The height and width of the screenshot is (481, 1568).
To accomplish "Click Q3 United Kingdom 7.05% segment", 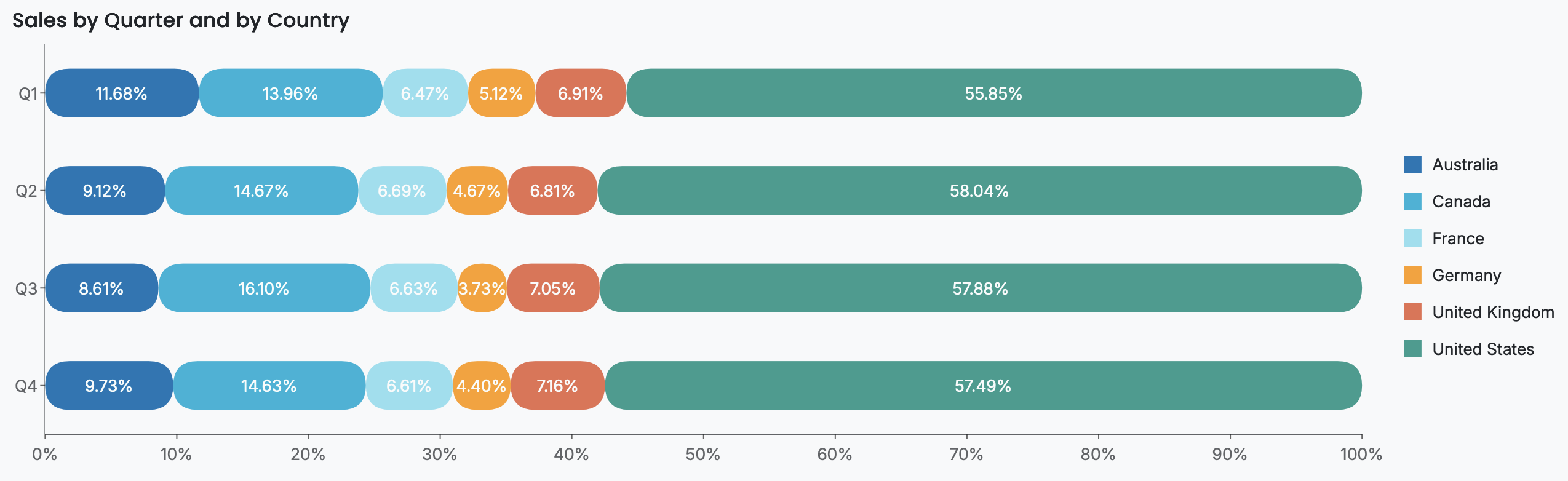I will pos(553,288).
